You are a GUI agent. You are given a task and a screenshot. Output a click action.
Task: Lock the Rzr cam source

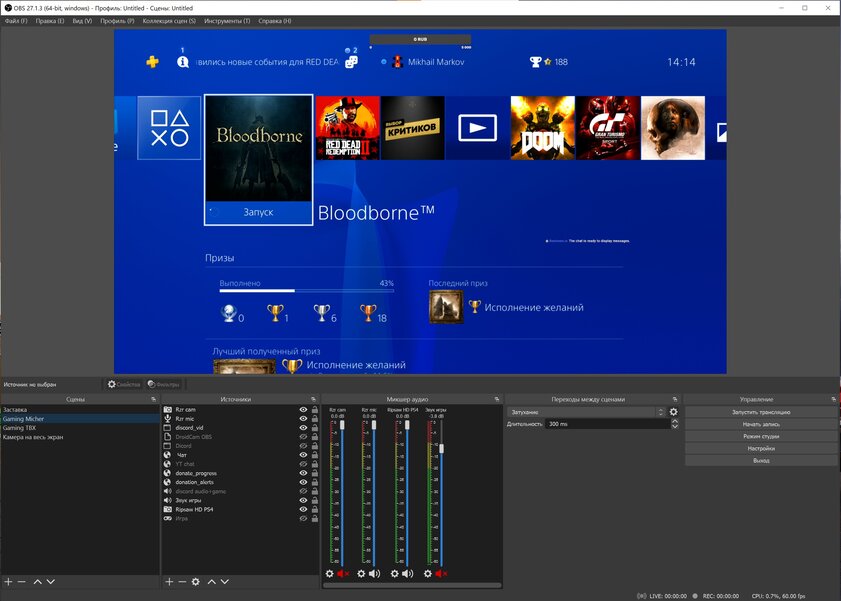[315, 410]
